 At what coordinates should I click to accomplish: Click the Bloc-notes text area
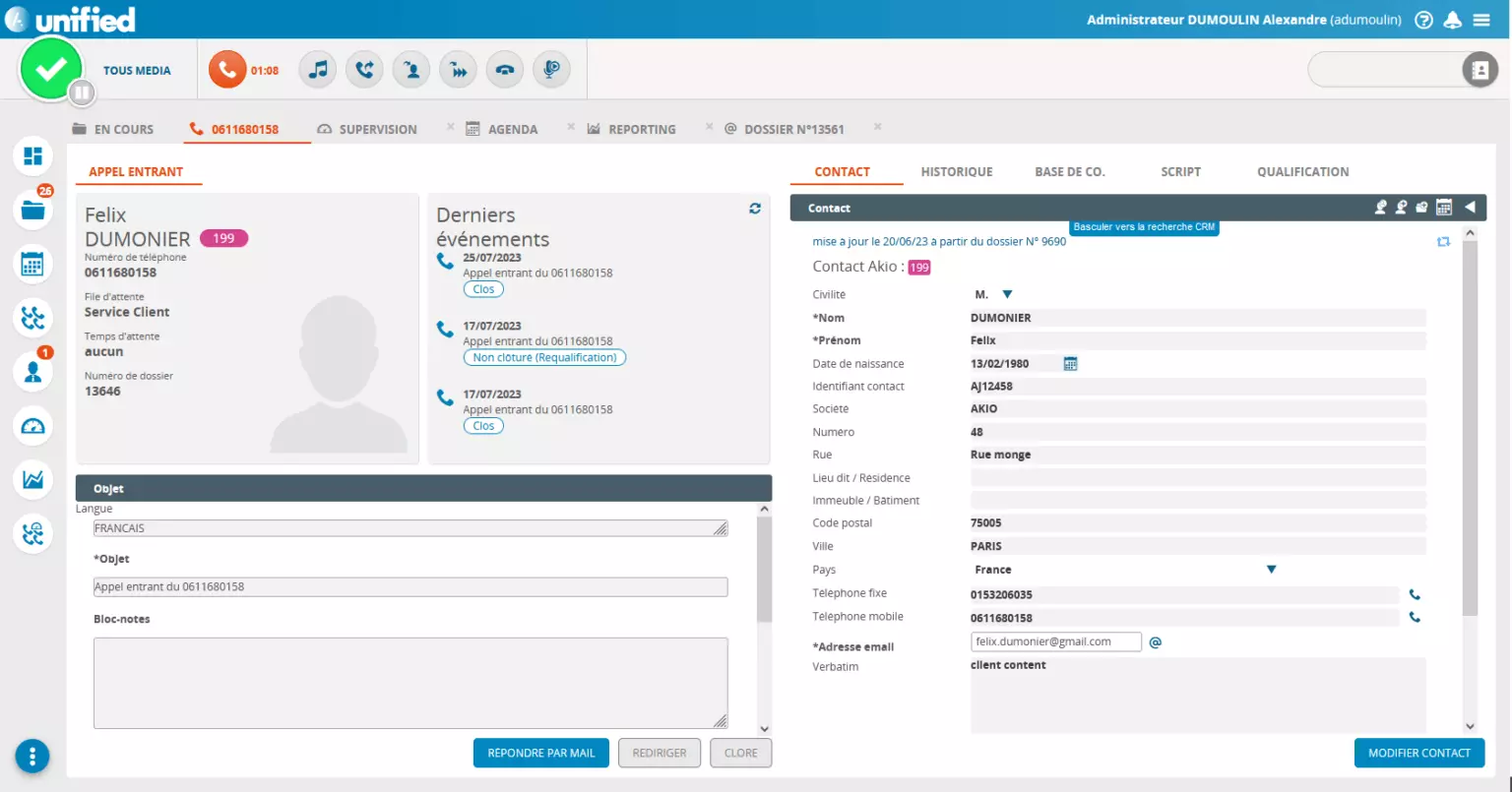point(410,683)
